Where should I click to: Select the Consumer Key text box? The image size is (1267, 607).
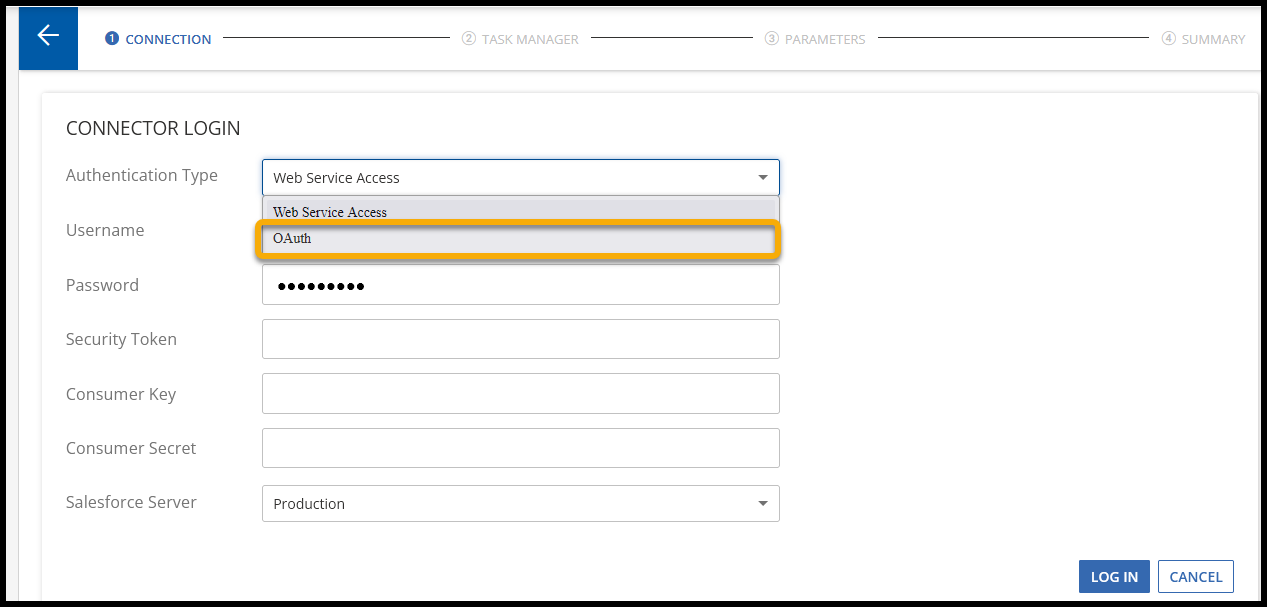520,394
